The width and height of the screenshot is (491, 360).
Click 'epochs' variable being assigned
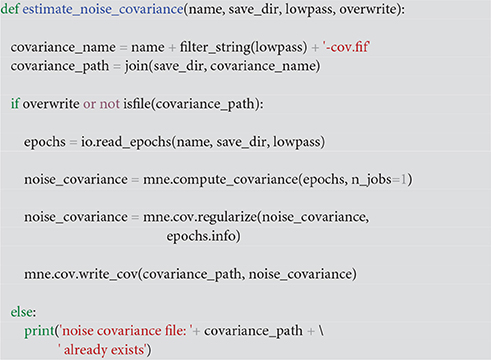pyautogui.click(x=45, y=142)
